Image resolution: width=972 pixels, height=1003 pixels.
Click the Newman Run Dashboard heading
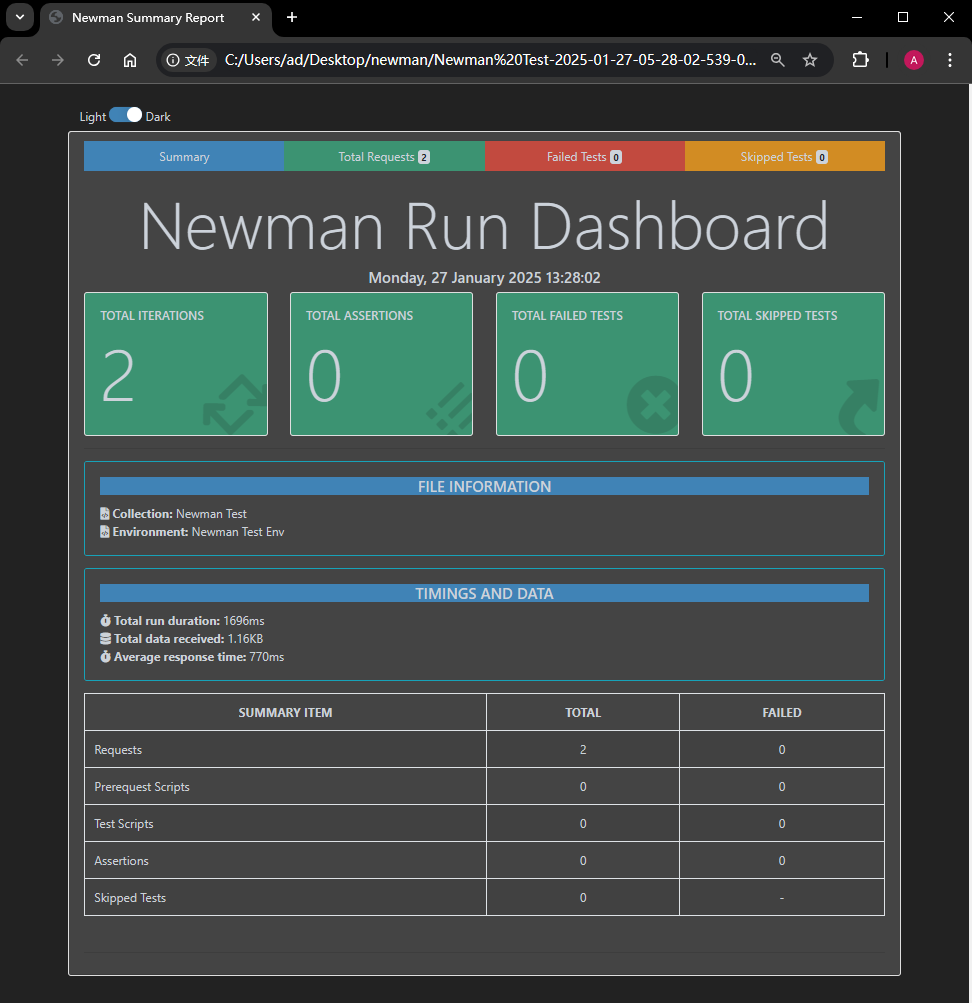point(484,226)
